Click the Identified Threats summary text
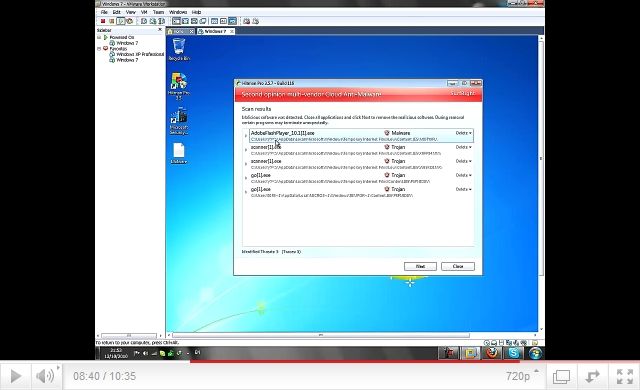640x390 pixels. tap(271, 252)
